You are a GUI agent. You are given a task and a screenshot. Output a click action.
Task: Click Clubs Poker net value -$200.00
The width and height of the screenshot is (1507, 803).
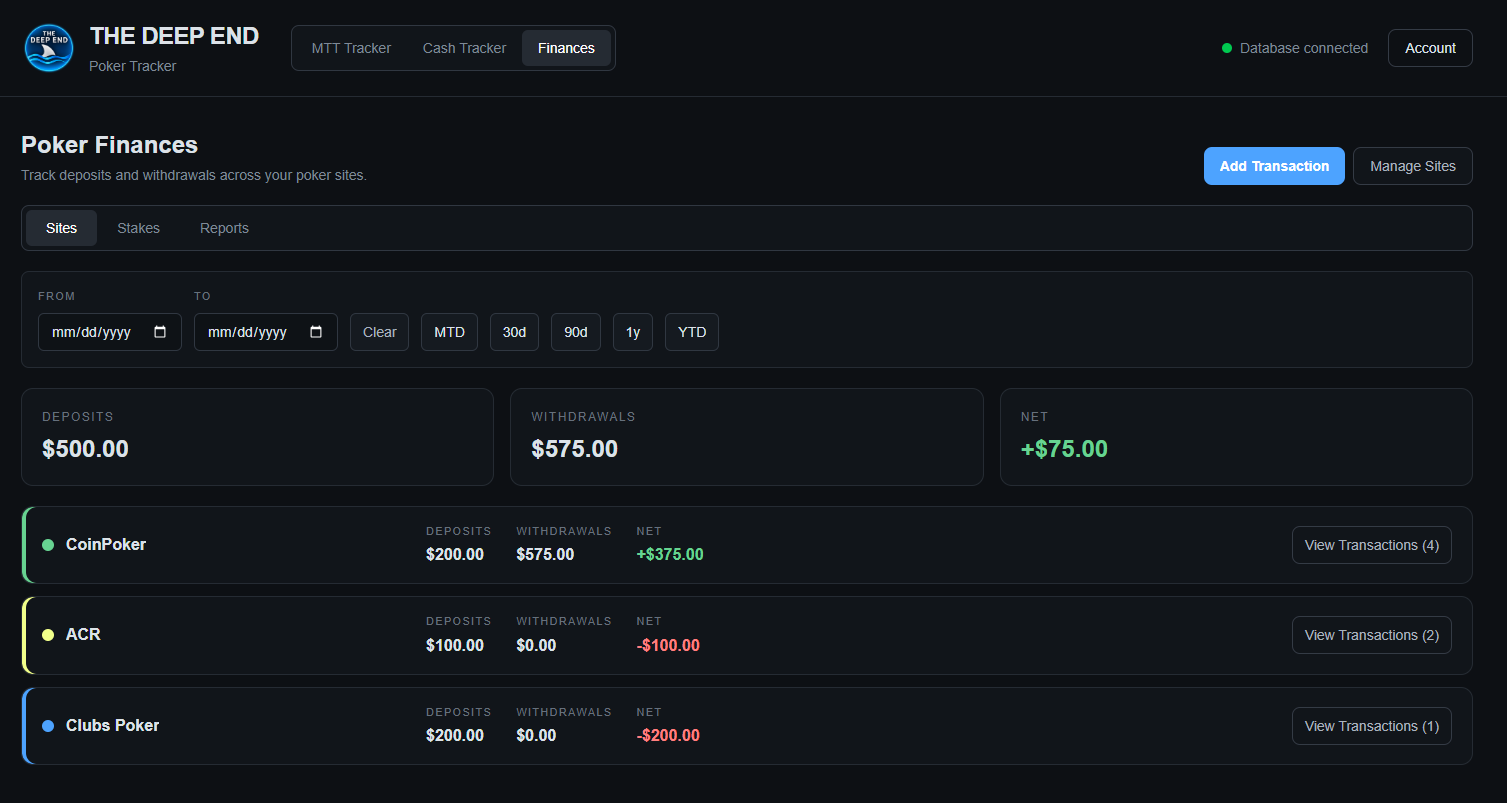point(668,735)
